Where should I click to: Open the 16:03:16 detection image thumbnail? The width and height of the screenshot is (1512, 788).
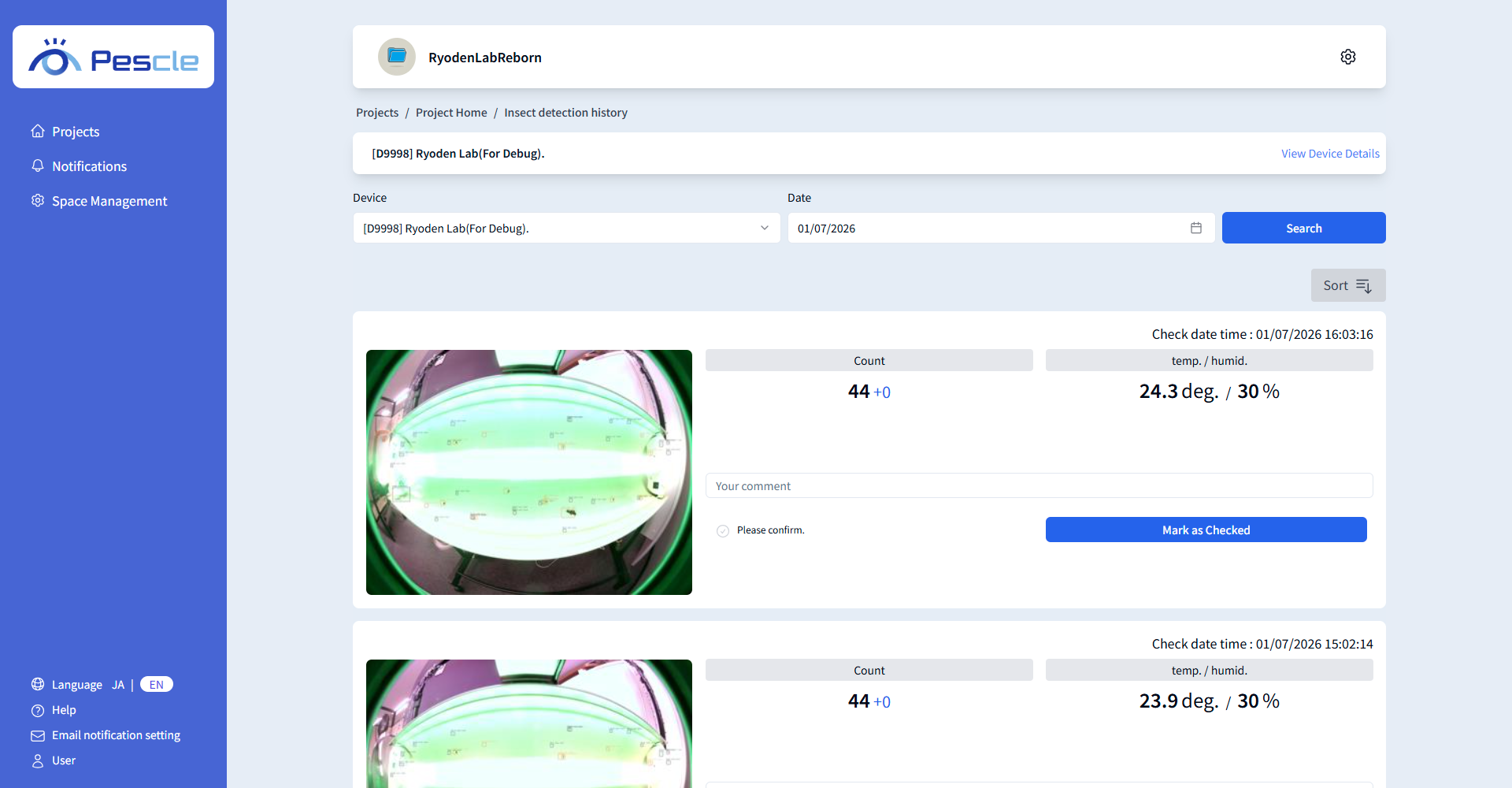529,472
